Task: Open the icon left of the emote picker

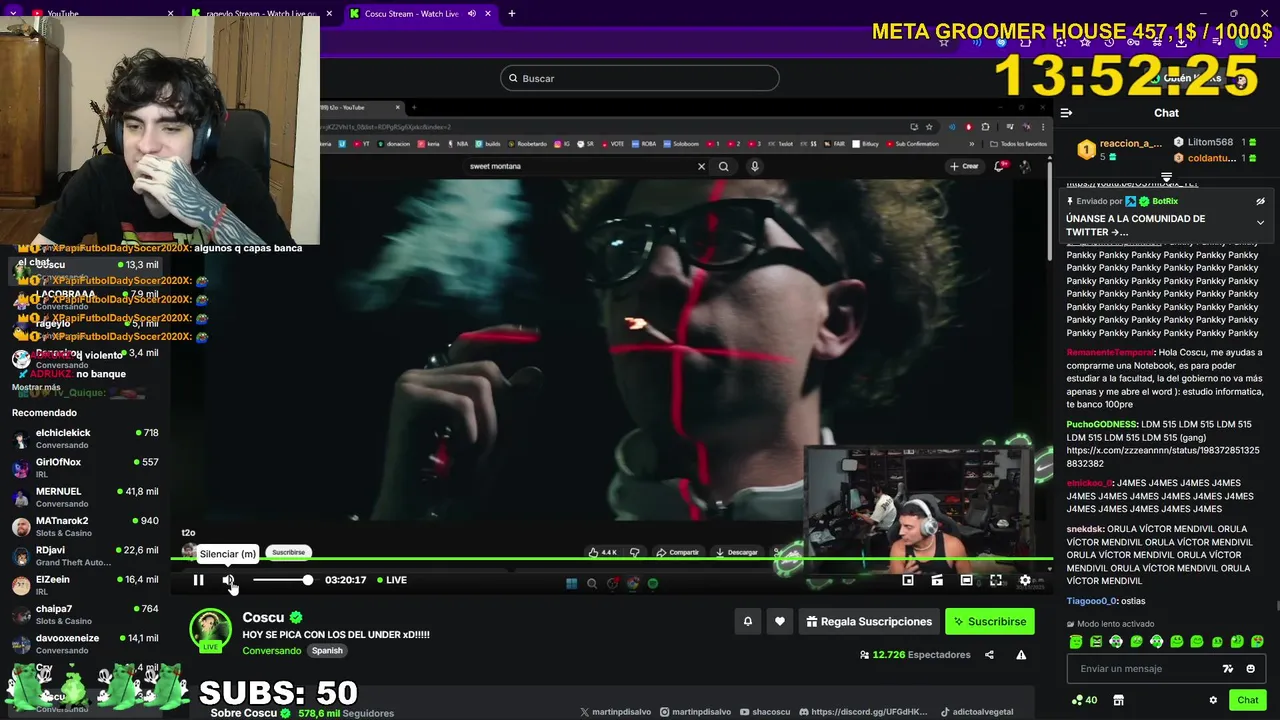Action: tap(1228, 669)
